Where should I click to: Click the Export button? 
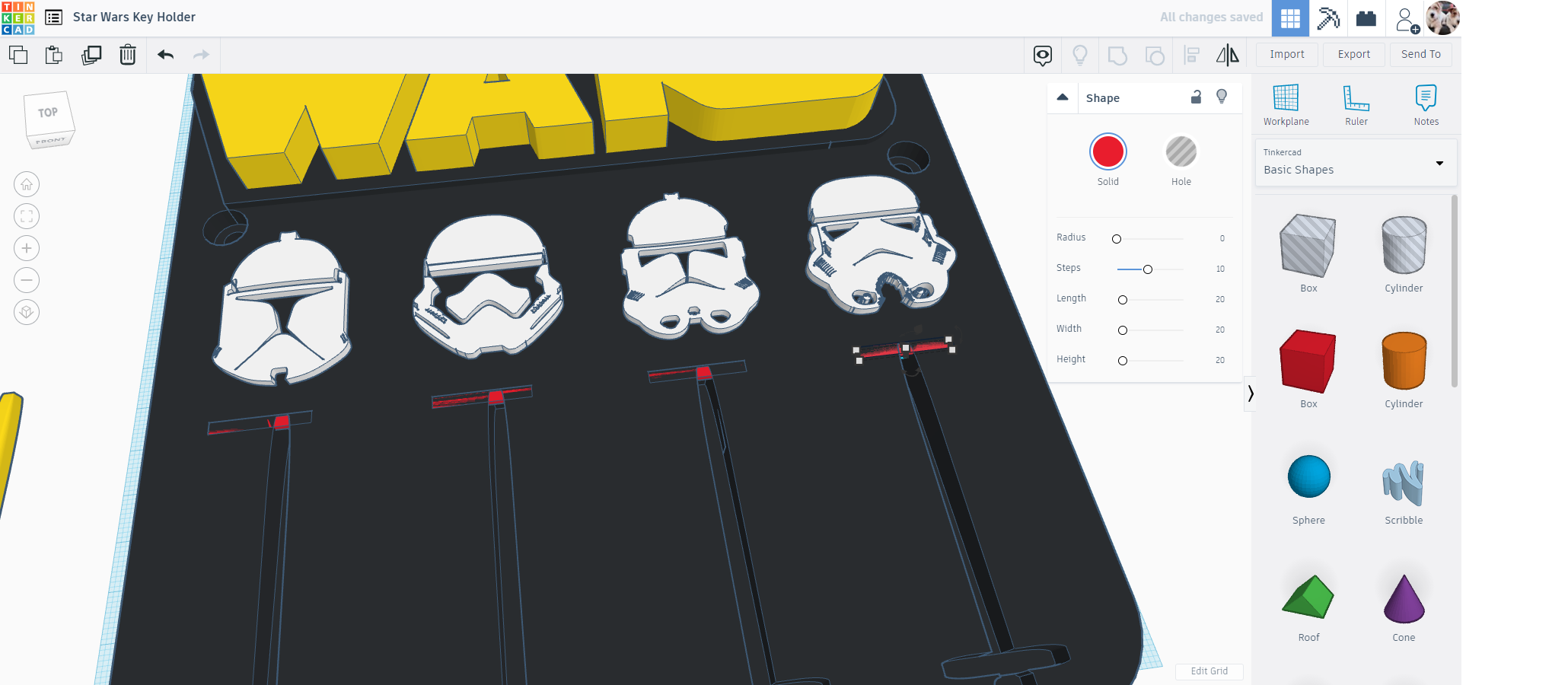[x=1354, y=54]
